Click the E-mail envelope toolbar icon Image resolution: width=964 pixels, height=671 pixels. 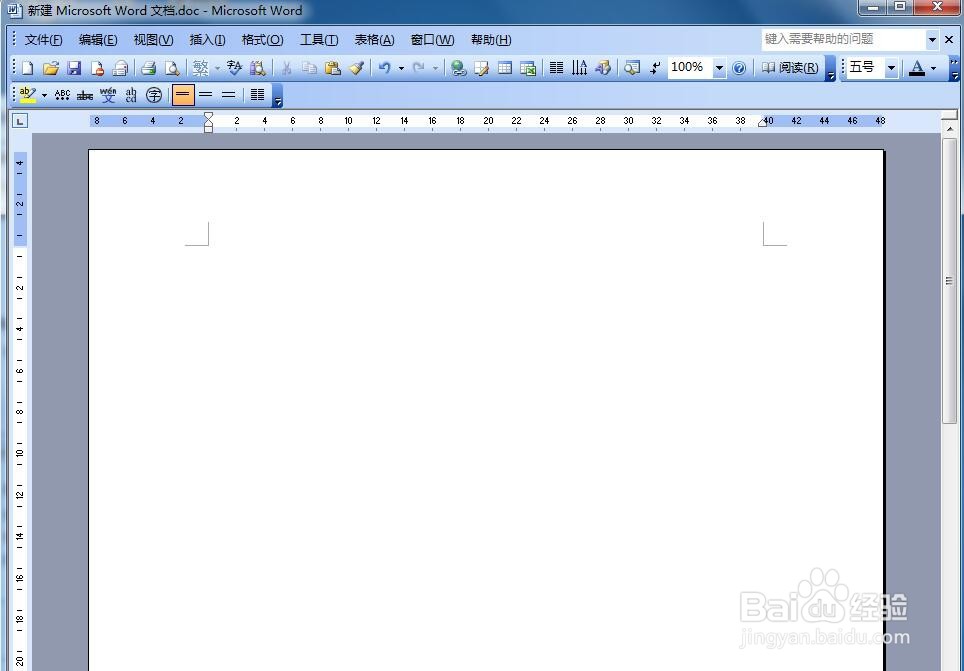[x=120, y=68]
